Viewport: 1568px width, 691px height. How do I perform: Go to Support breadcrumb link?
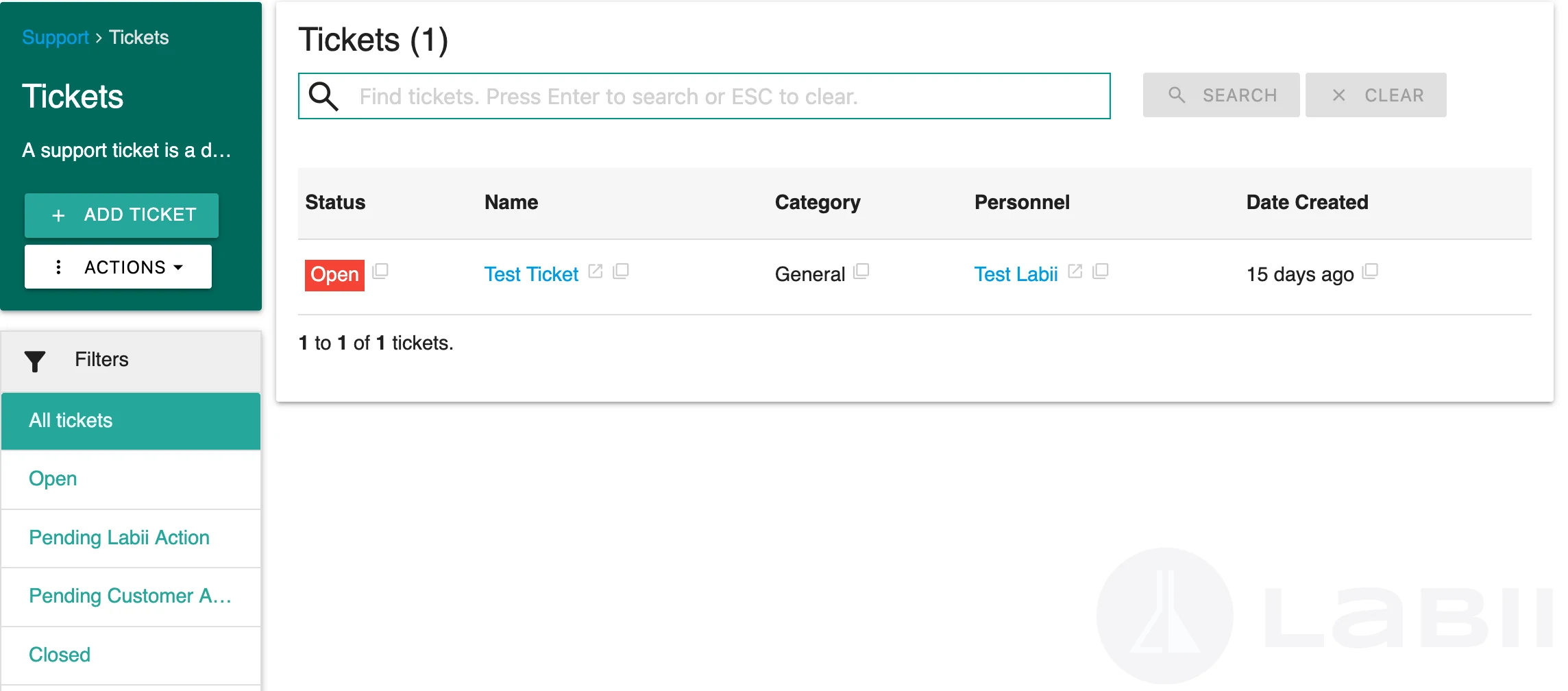click(x=55, y=37)
